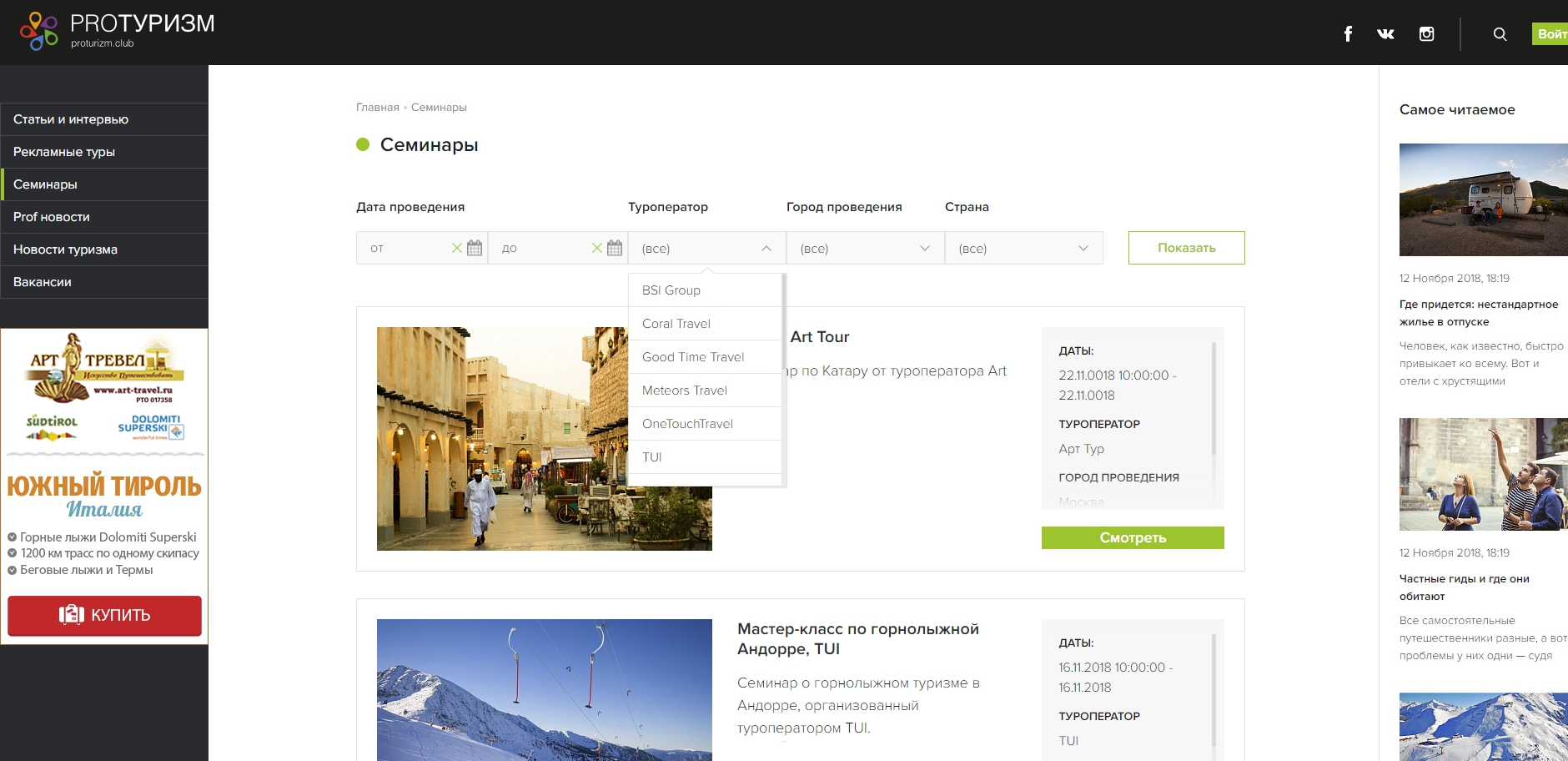
Task: Open the Семинары sidebar item
Action: point(104,184)
